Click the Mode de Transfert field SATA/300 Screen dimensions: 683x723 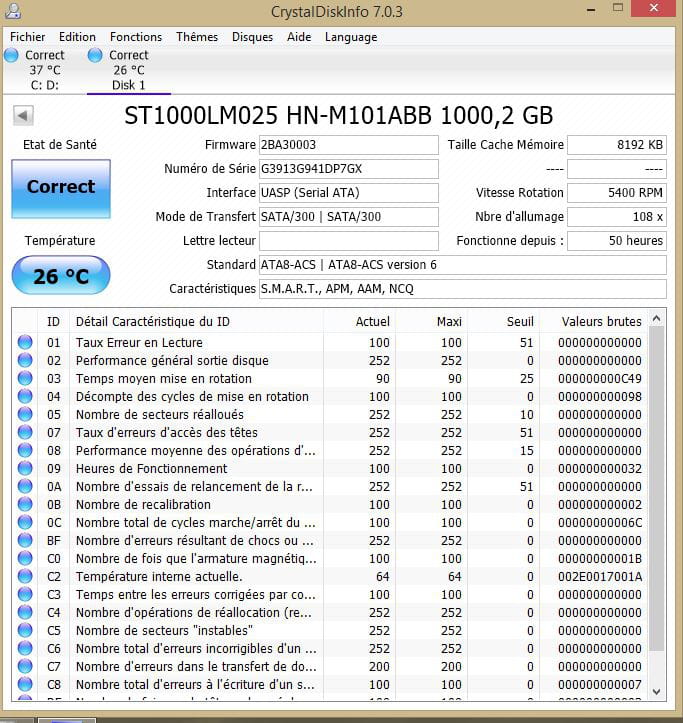click(x=349, y=217)
